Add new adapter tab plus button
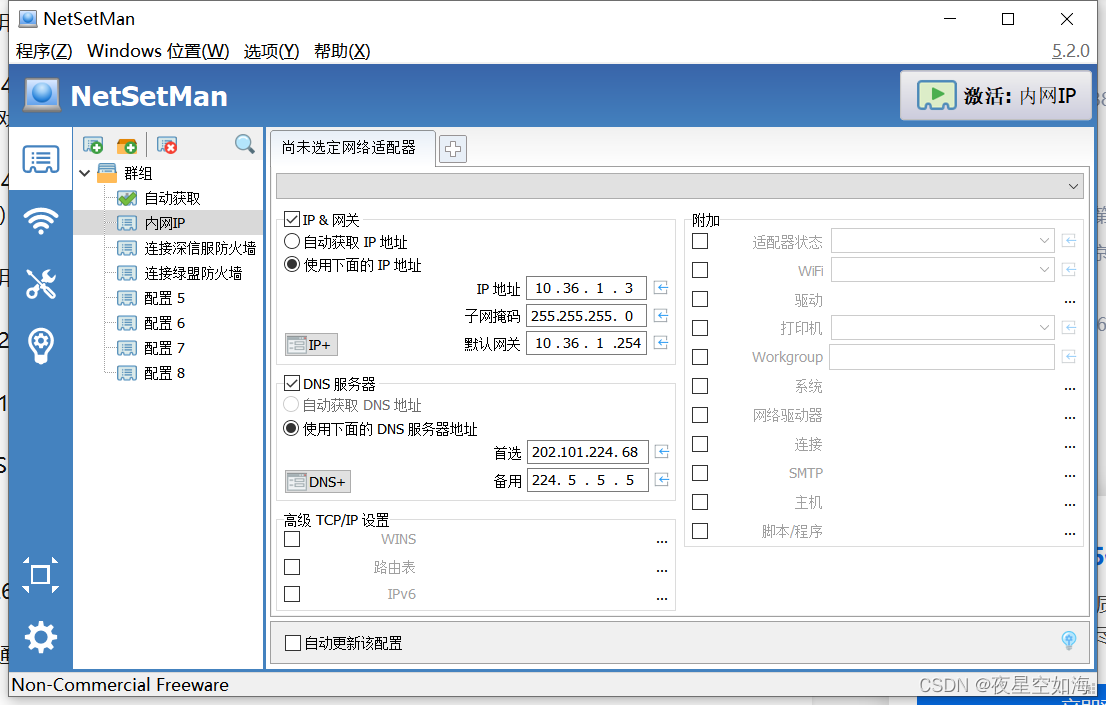Viewport: 1106px width, 705px height. [453, 149]
